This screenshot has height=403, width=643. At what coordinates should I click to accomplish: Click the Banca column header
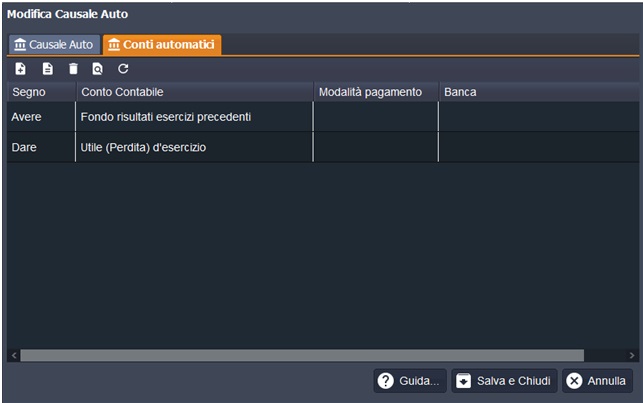537,92
